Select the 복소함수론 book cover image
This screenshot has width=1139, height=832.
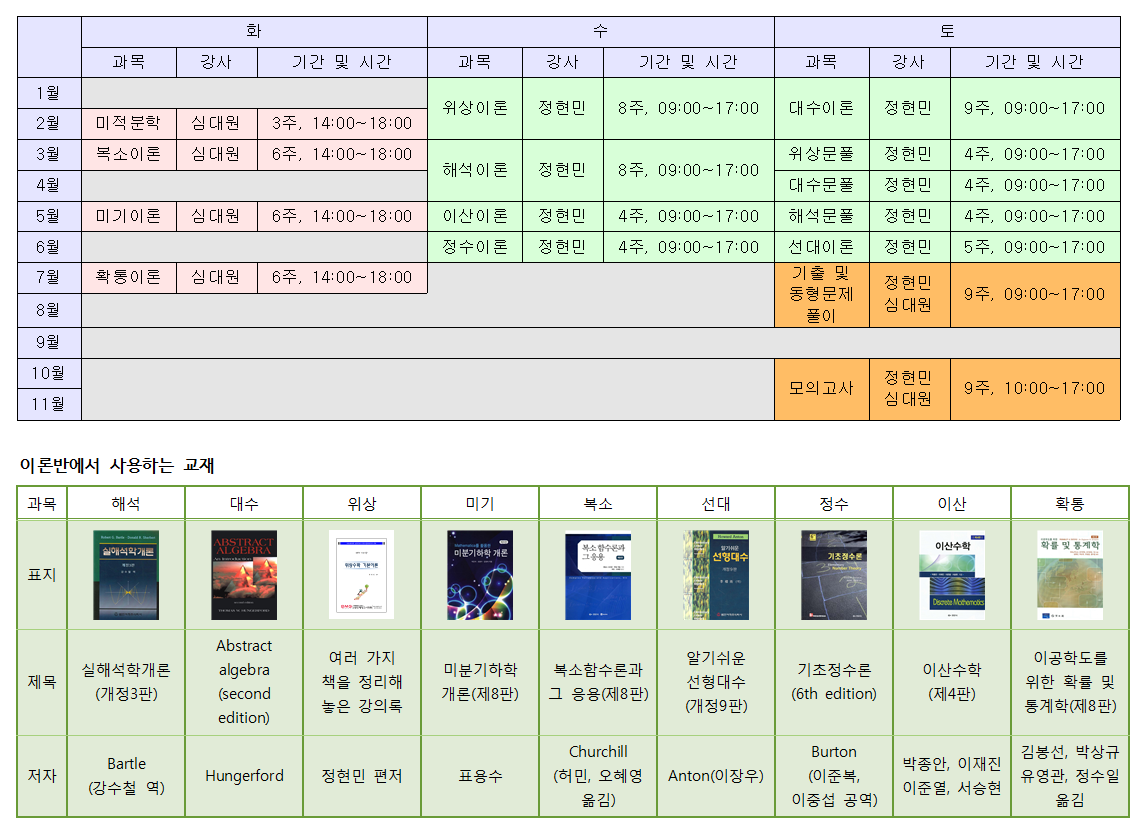point(598,575)
